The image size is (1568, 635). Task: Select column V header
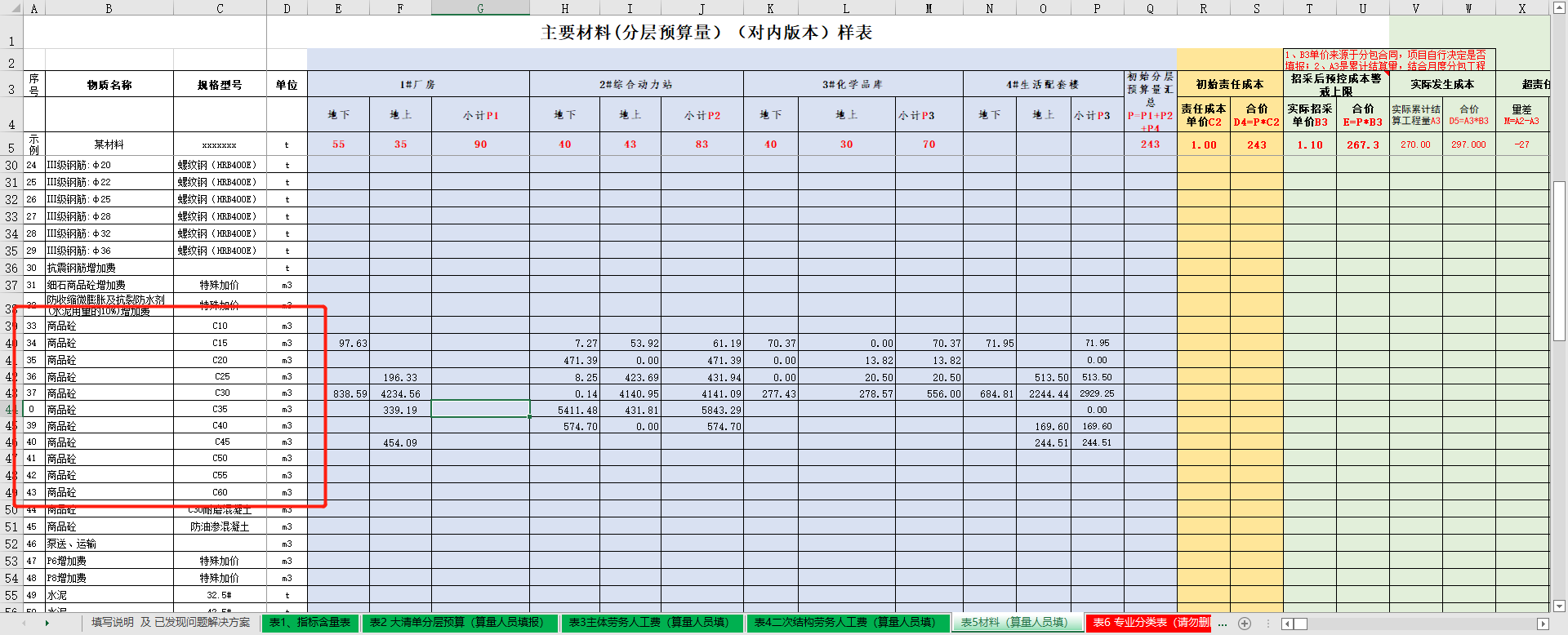point(1415,8)
